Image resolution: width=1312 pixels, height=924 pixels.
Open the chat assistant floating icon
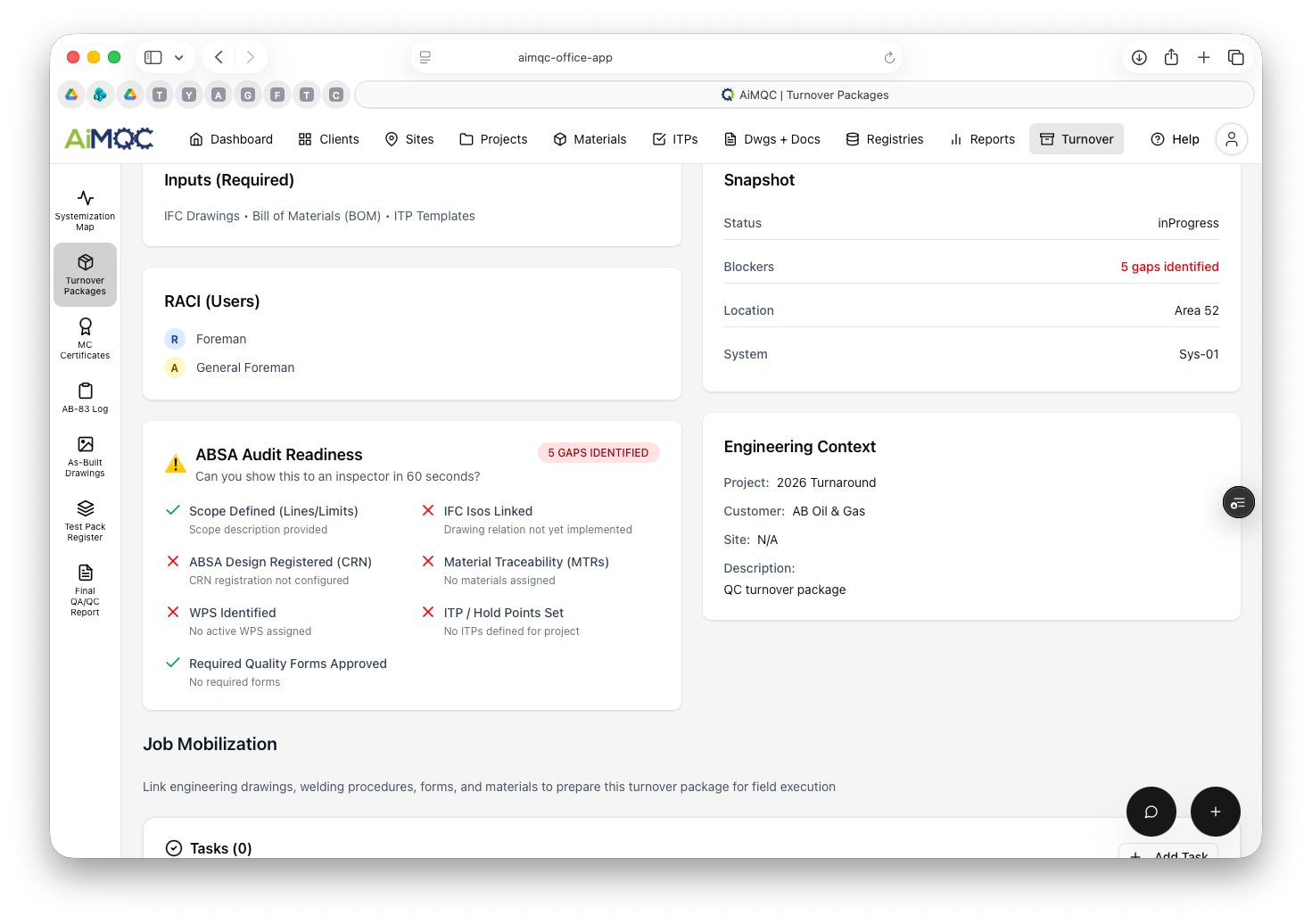(x=1151, y=812)
